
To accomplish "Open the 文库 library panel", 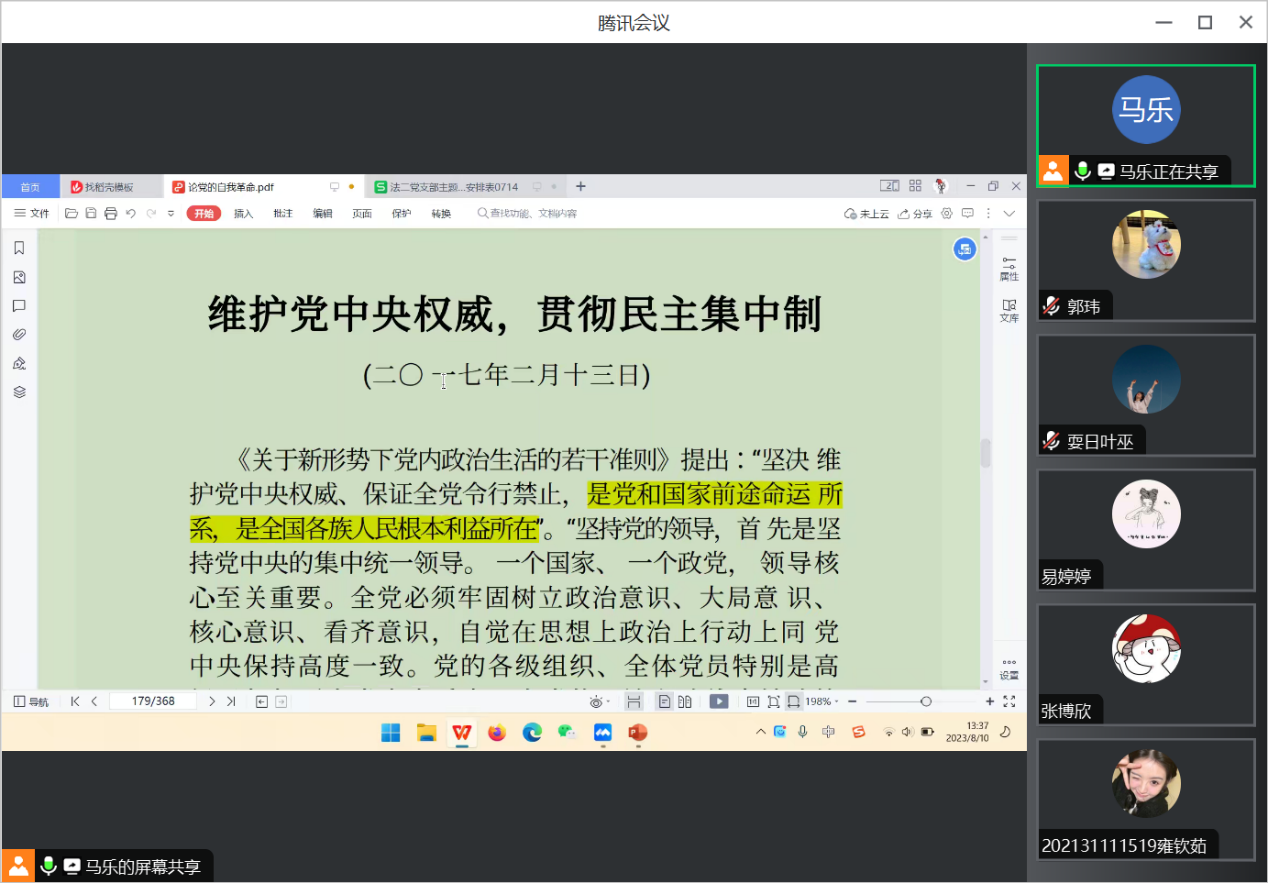I will click(x=1009, y=310).
